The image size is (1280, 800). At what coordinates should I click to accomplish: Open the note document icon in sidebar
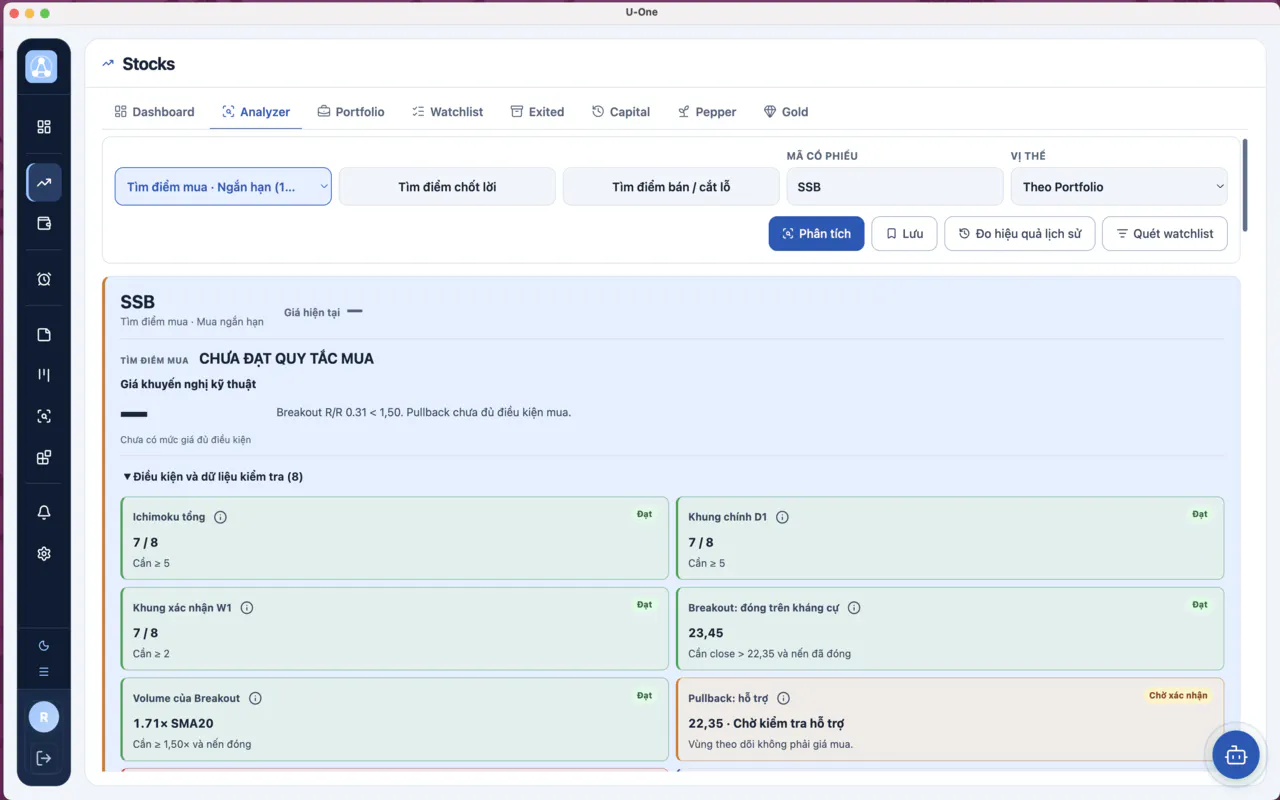(x=44, y=335)
